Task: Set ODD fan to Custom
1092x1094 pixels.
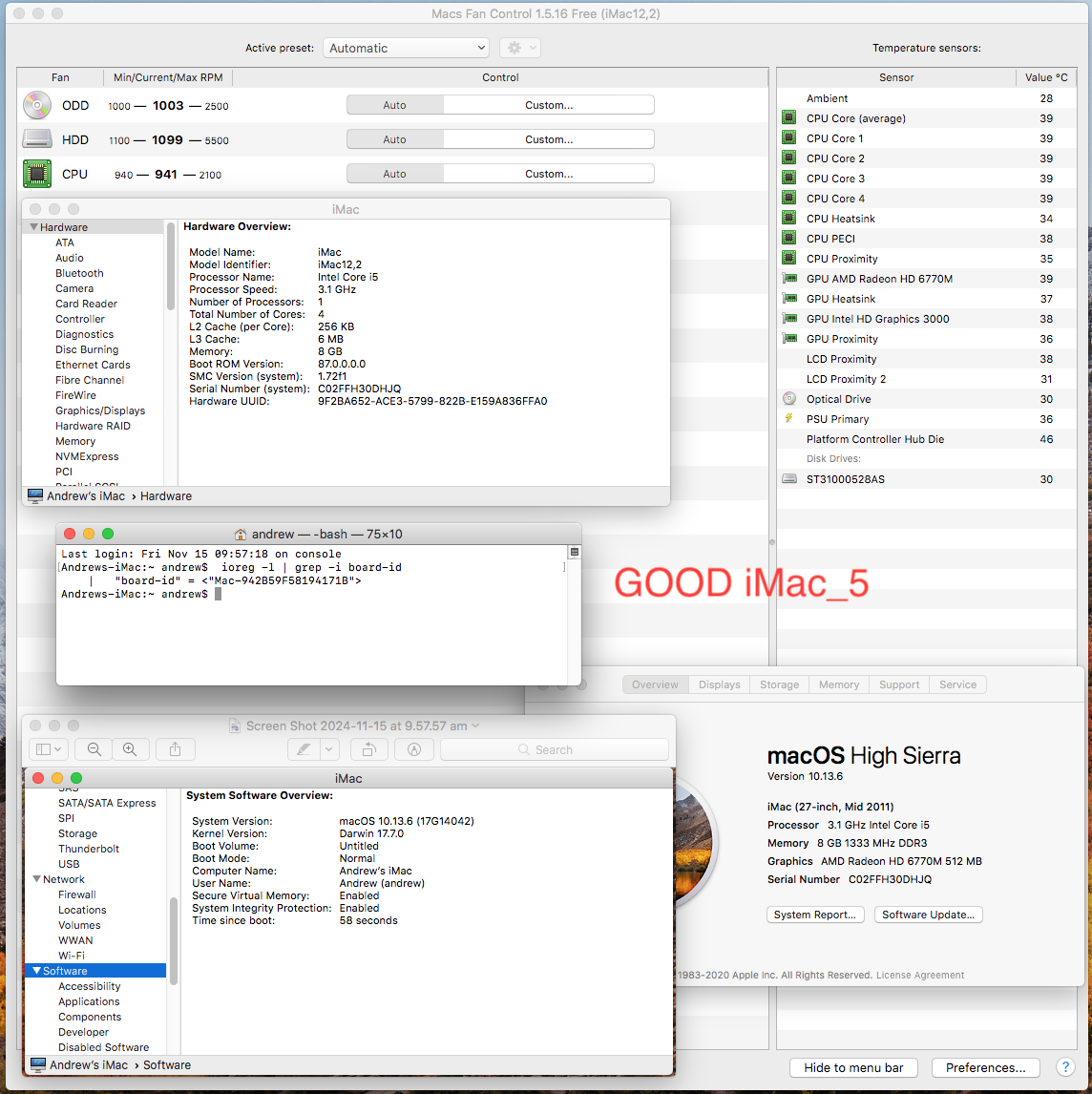Action: pyautogui.click(x=549, y=105)
